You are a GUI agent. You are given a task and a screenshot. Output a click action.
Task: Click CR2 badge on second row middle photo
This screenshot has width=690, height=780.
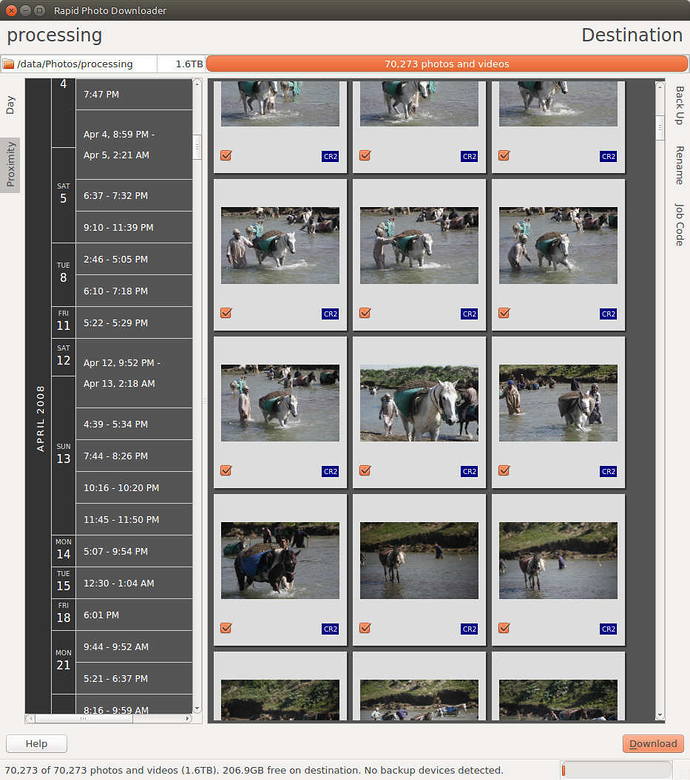coord(469,314)
